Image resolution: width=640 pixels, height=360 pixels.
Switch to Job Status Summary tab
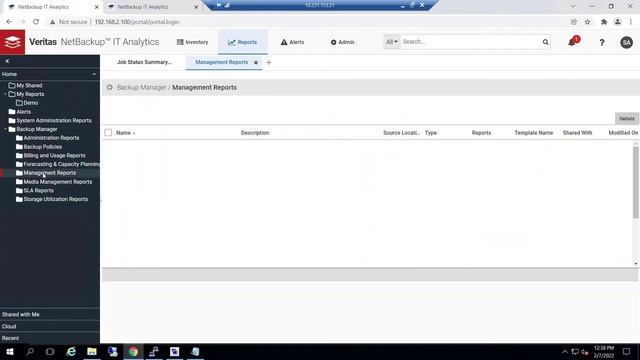tap(144, 62)
